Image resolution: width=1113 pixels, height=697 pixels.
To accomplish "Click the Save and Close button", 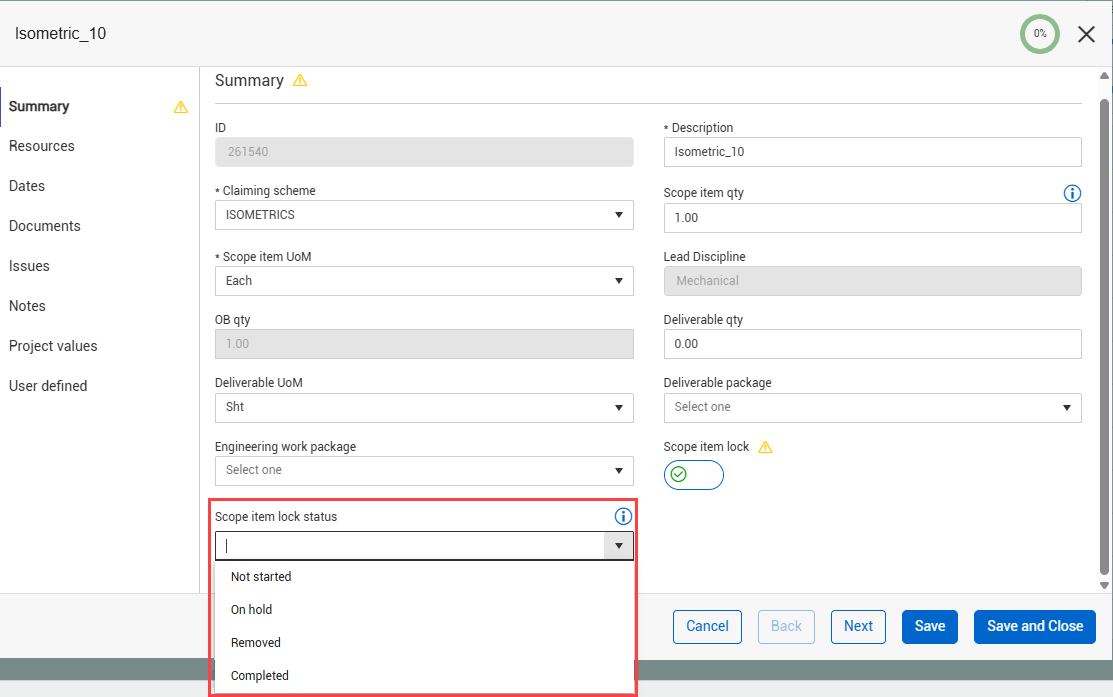I will pyautogui.click(x=1035, y=627).
